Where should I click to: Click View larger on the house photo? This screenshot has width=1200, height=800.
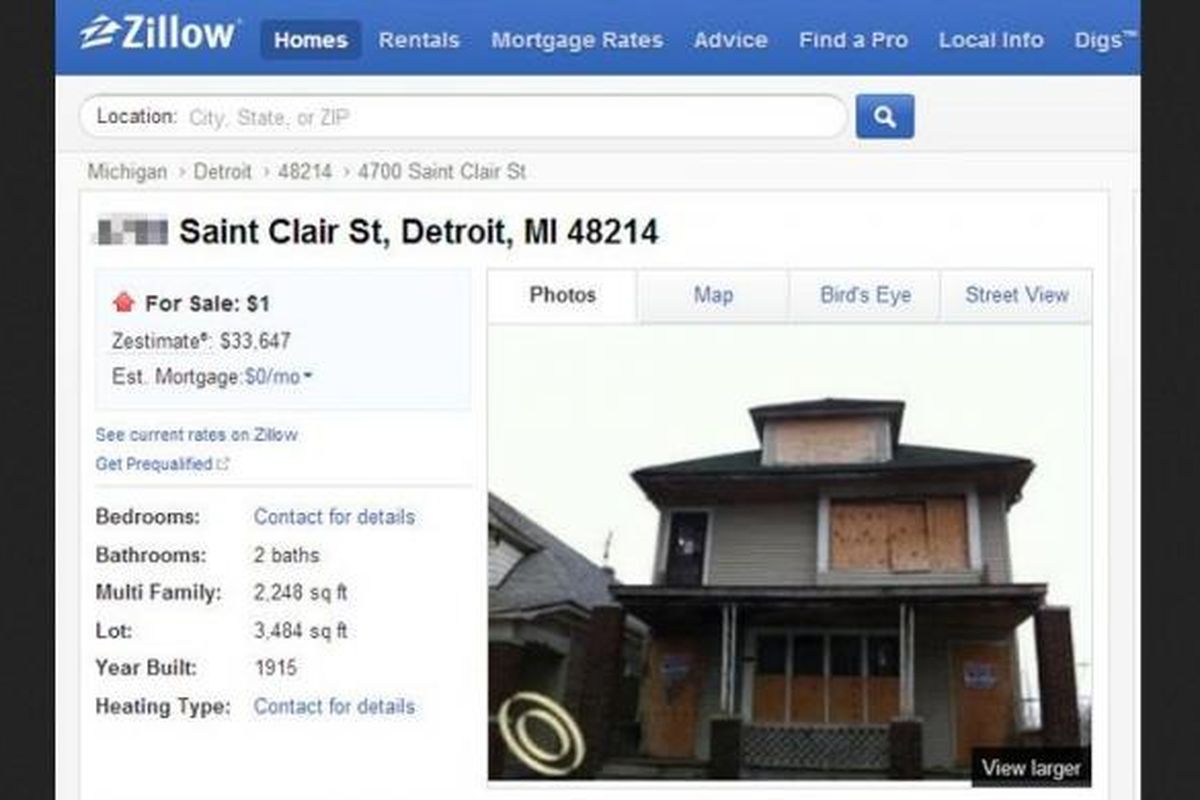point(1031,768)
